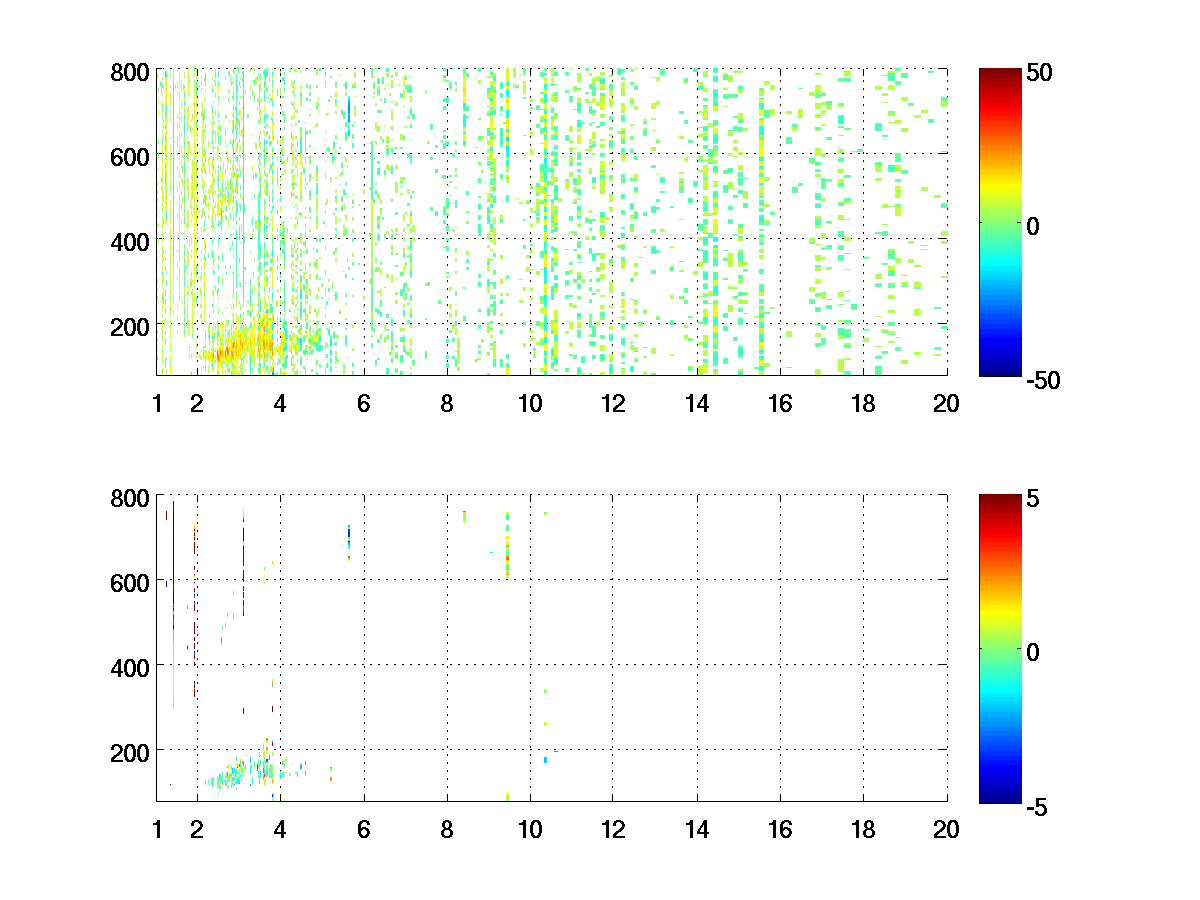
Task: Click y-axis tick '400' of the upper plot
Action: click(130, 241)
